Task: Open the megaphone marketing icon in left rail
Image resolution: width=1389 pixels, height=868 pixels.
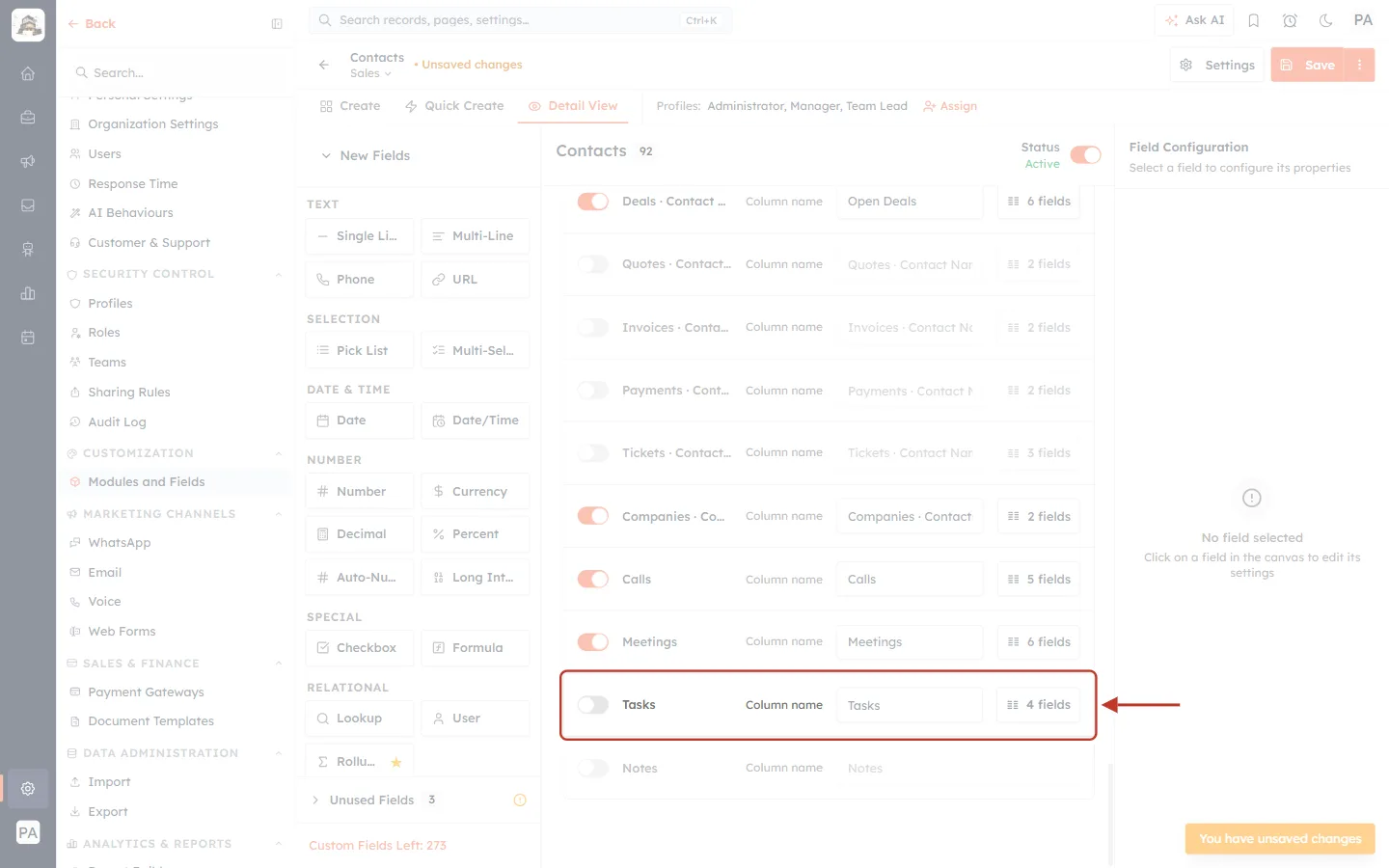Action: point(28,161)
